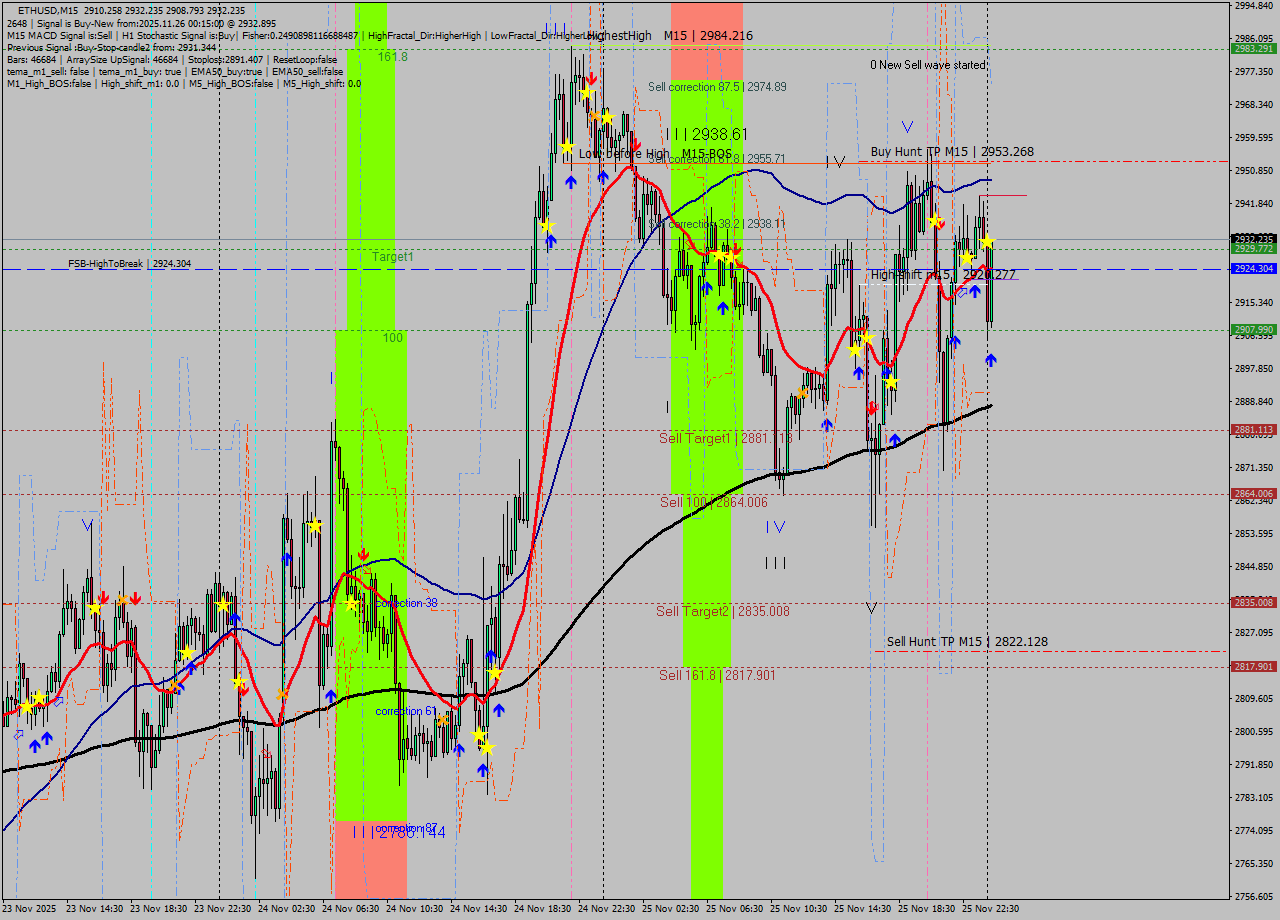Select the black I I I marker below Sell 100
Viewport: 1280px width, 920px height.
click(x=775, y=563)
